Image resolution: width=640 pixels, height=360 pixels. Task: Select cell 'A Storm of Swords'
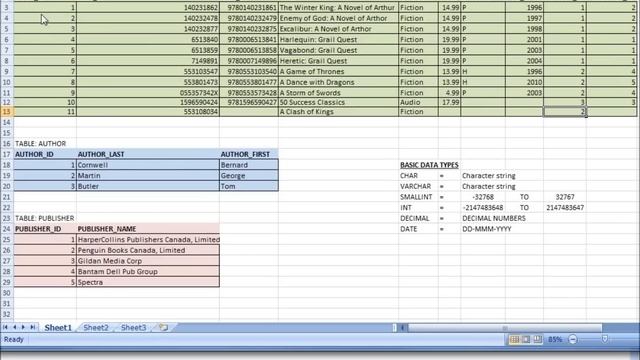pyautogui.click(x=338, y=93)
